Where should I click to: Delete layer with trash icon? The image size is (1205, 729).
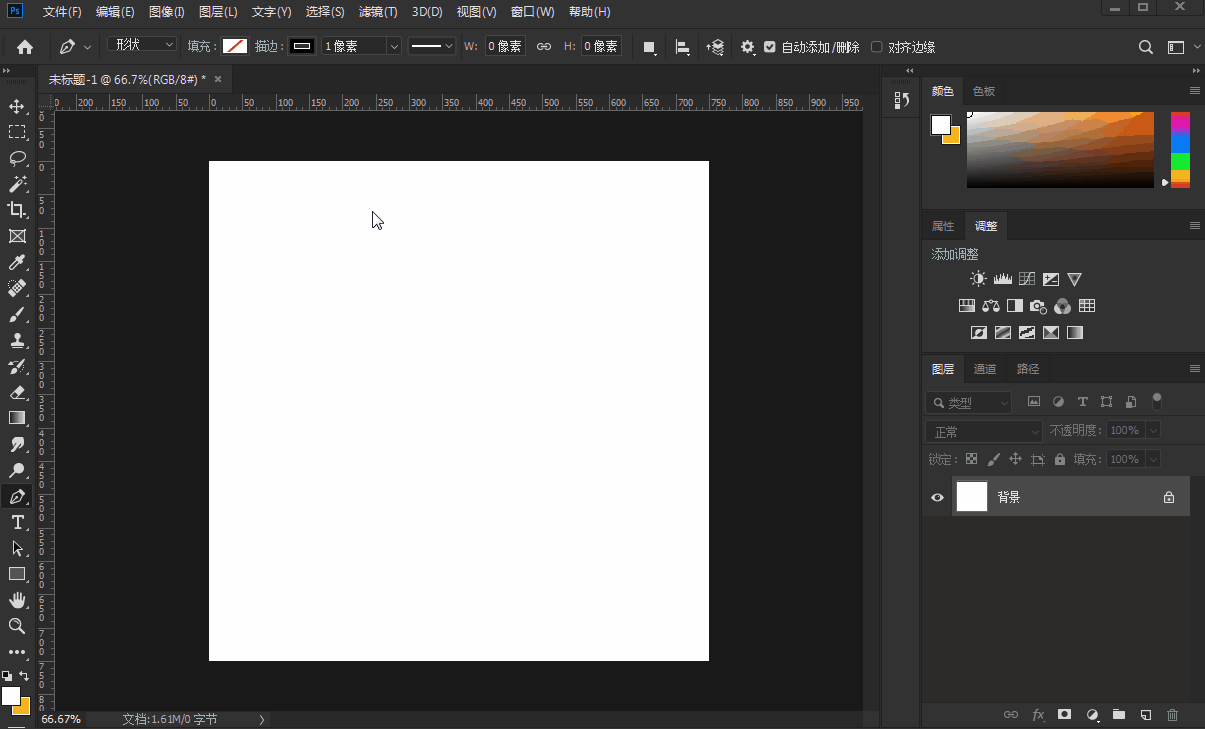pos(1173,715)
